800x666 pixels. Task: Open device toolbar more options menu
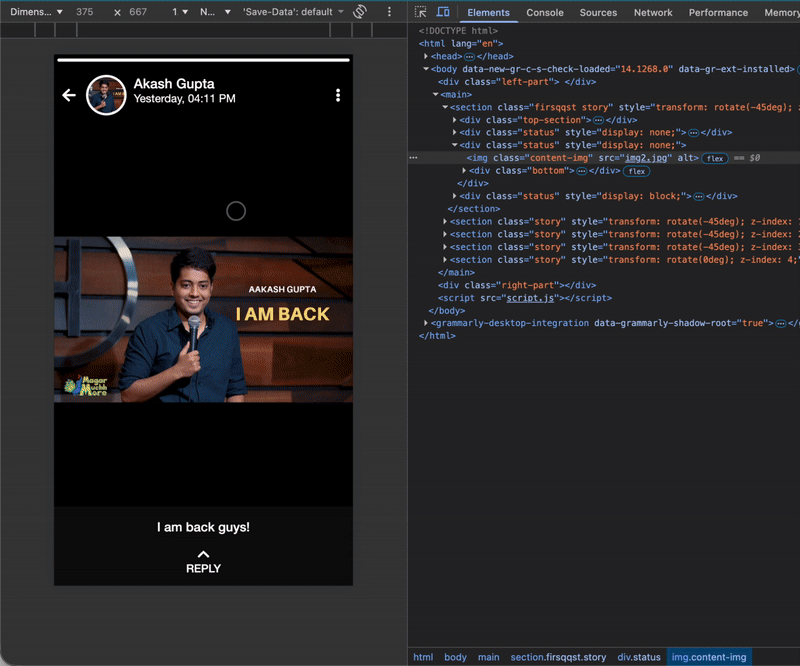(390, 12)
